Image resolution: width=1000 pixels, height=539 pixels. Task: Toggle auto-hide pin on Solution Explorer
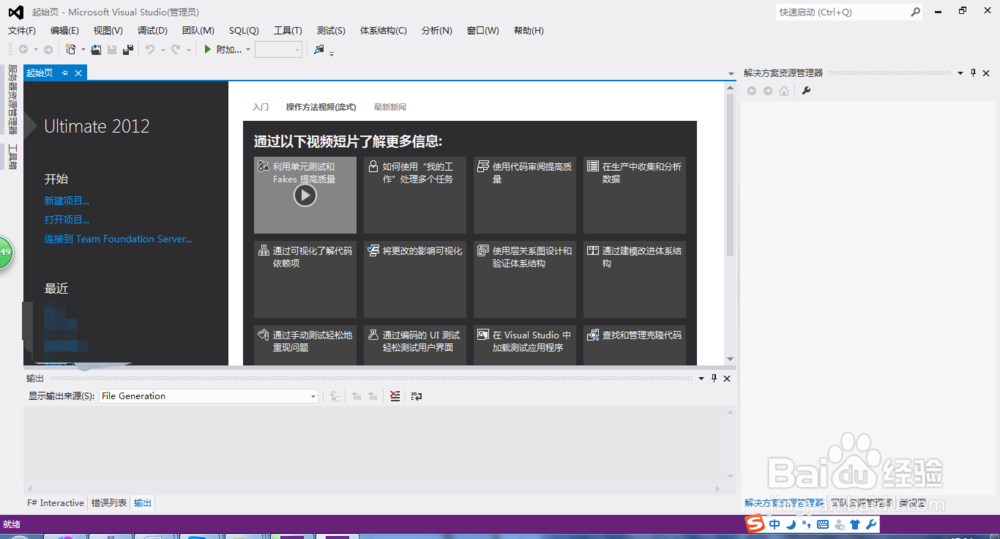[973, 73]
